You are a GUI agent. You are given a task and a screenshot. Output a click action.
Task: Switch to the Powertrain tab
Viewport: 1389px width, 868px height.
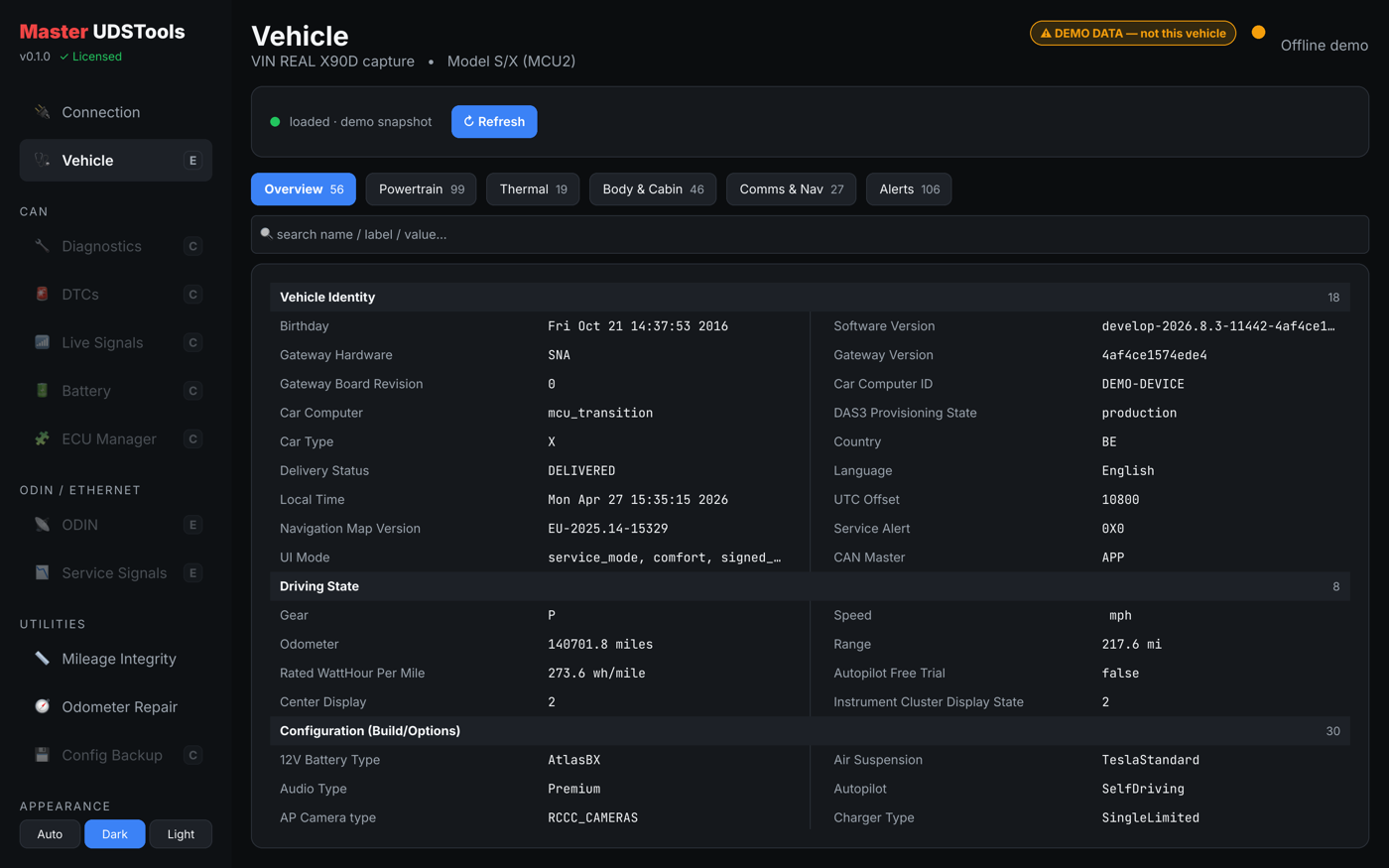point(421,188)
